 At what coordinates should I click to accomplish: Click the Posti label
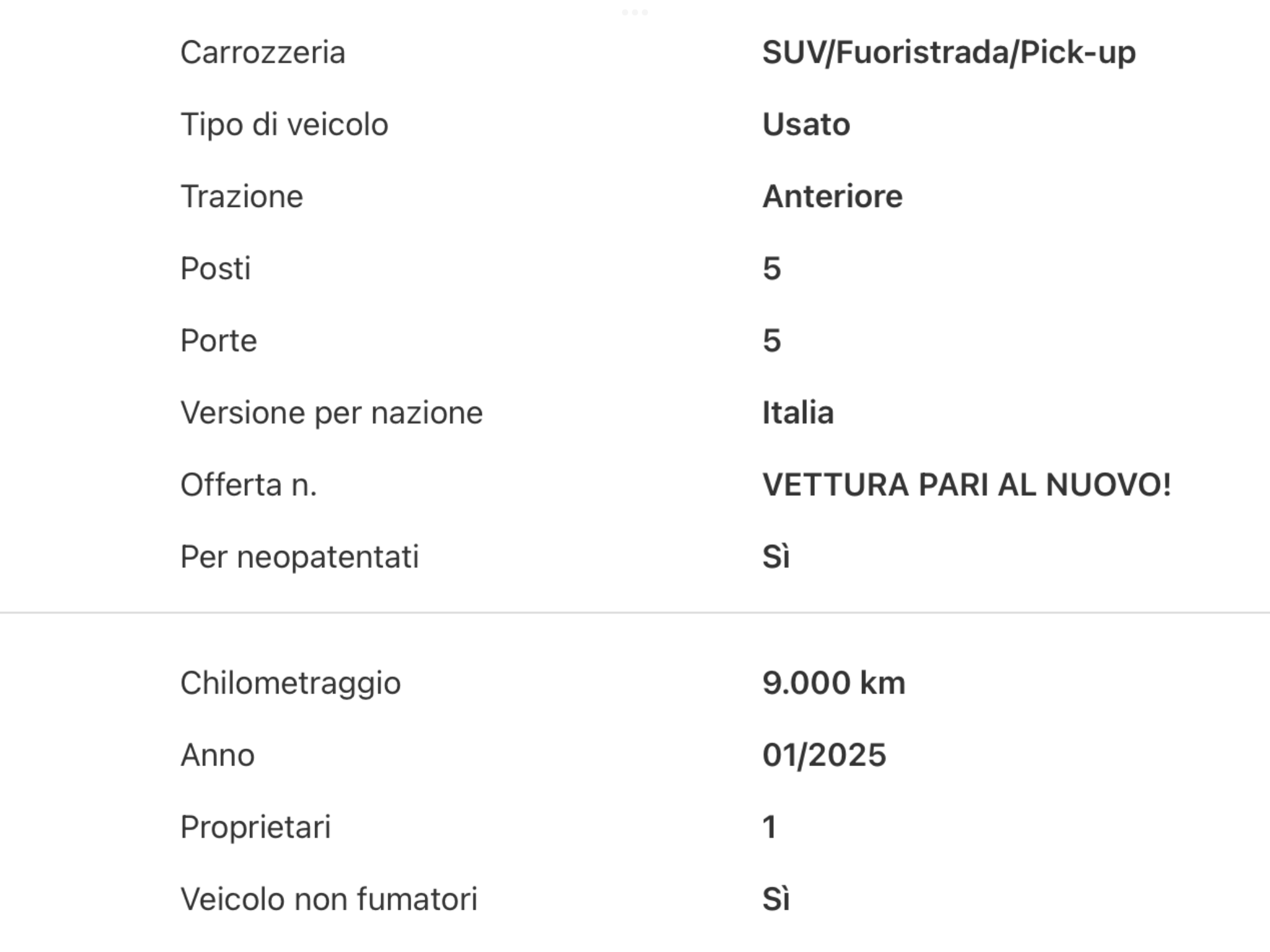[x=215, y=268]
